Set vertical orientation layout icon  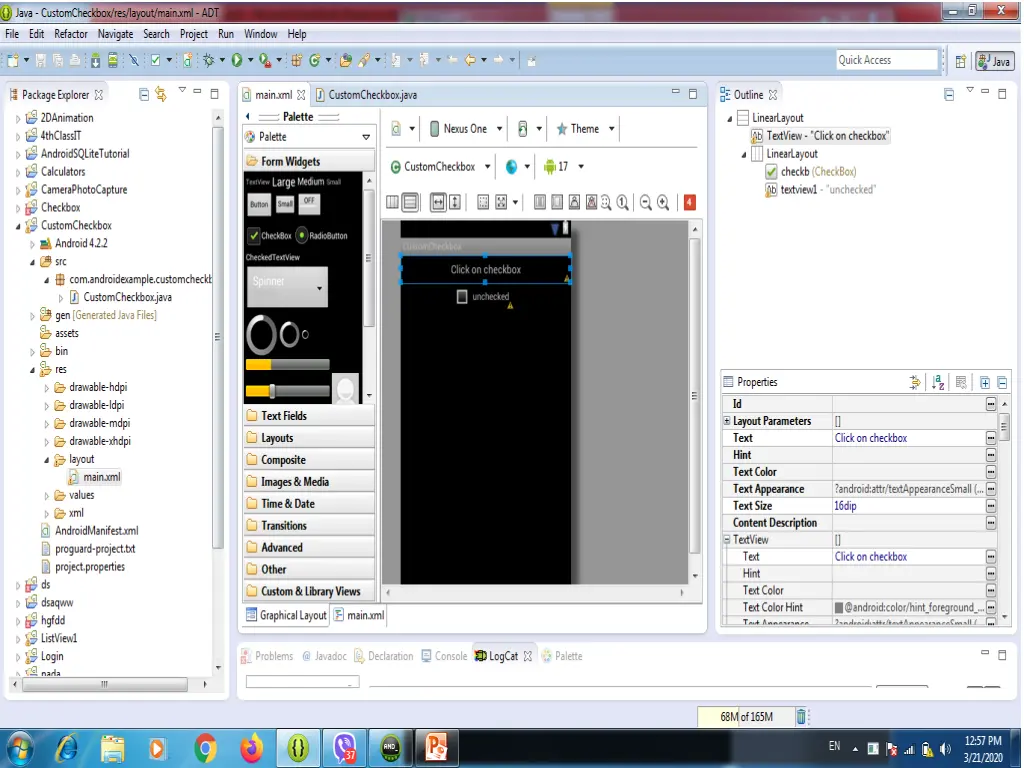[410, 202]
